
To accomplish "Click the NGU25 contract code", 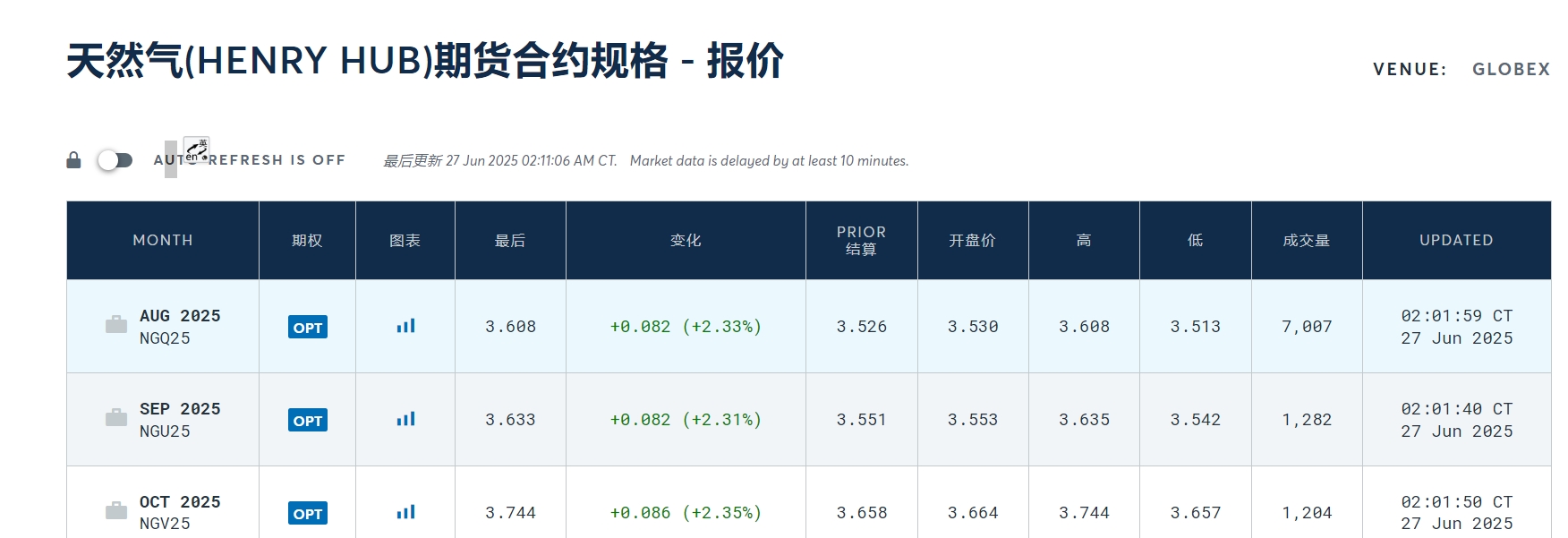I will coord(165,431).
